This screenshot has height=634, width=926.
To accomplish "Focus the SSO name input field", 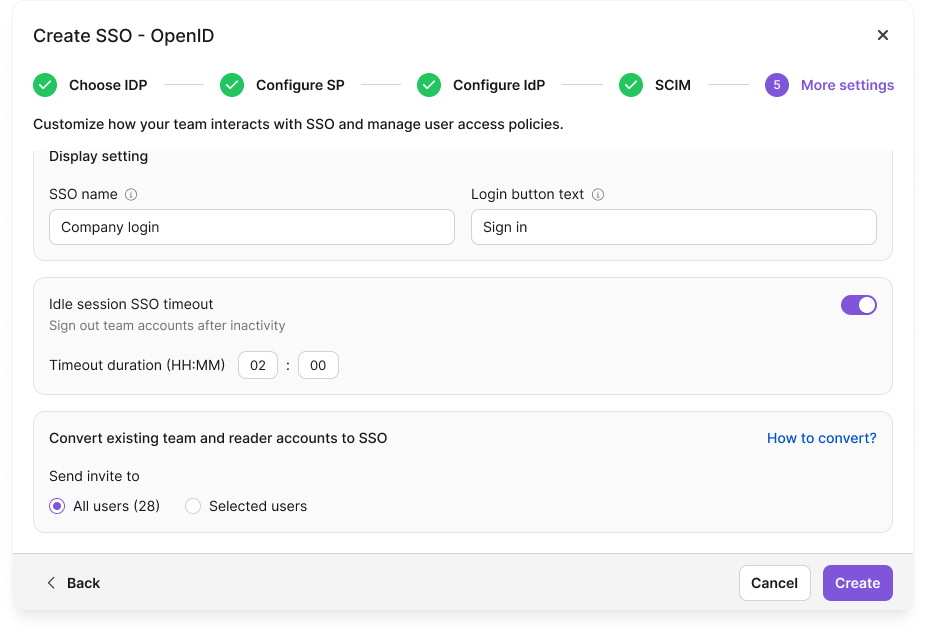I will click(x=252, y=227).
